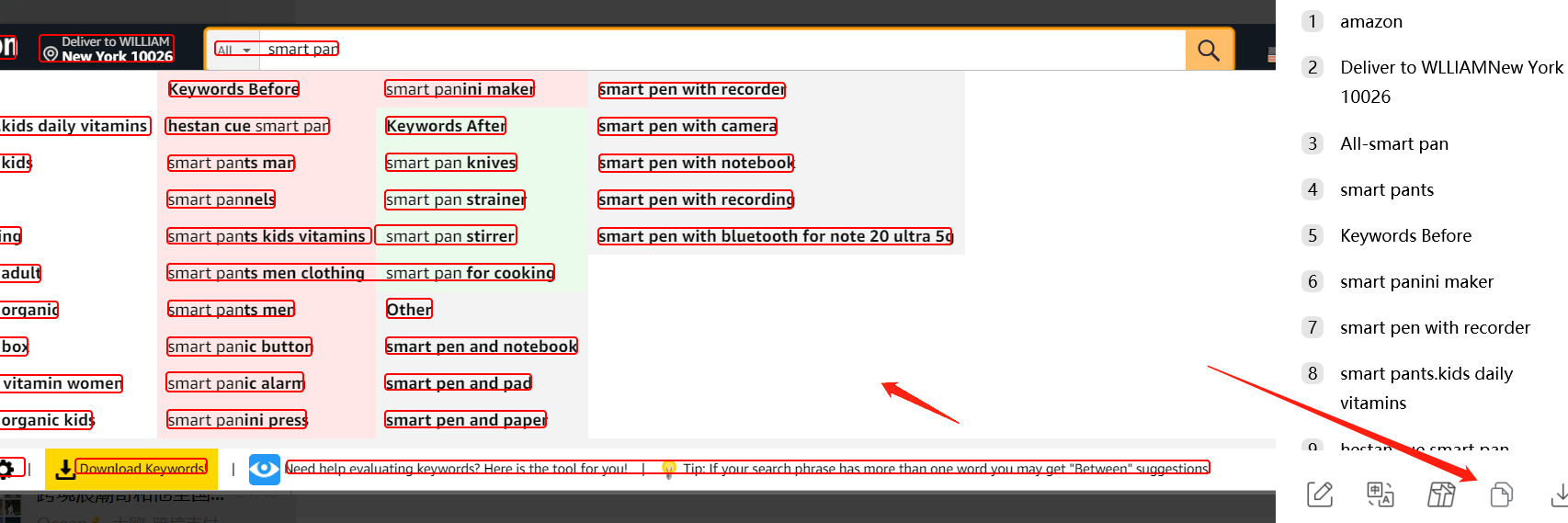
Task: Copy recognized text with the copy icon
Action: (1501, 495)
